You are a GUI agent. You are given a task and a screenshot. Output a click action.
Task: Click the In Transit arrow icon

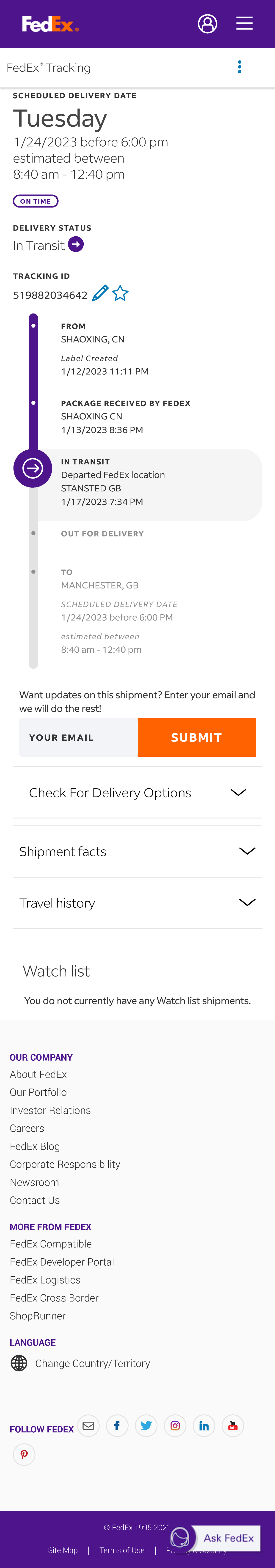click(76, 245)
